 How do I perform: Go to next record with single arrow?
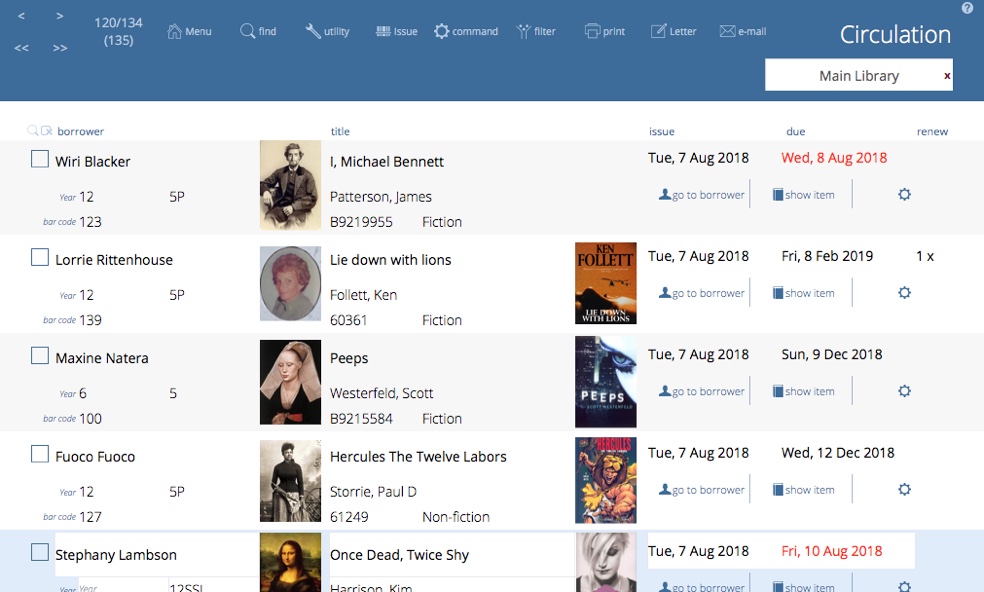tap(60, 16)
